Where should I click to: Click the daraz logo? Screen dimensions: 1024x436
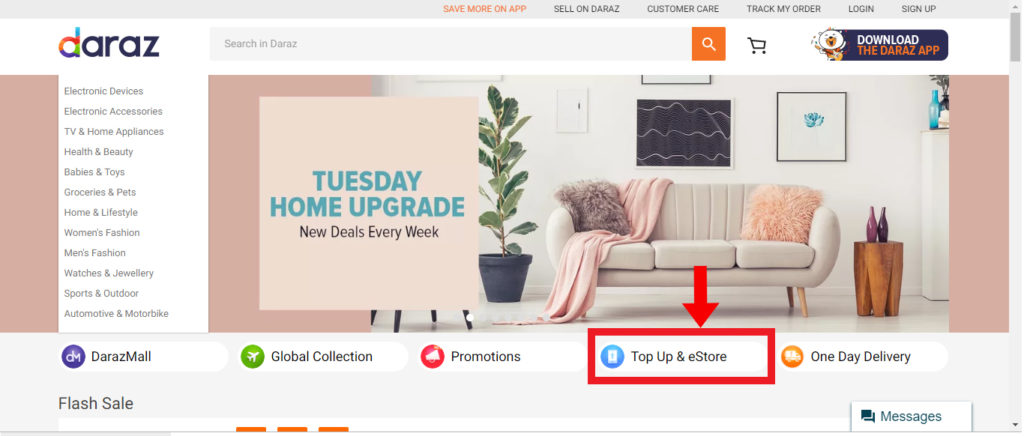tap(109, 43)
